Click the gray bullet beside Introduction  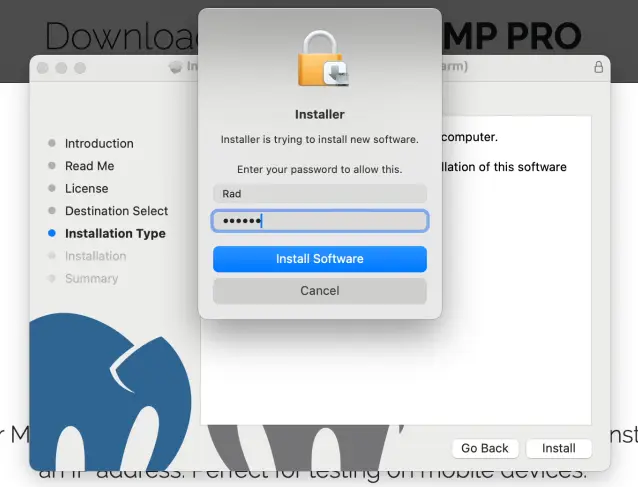pos(52,143)
